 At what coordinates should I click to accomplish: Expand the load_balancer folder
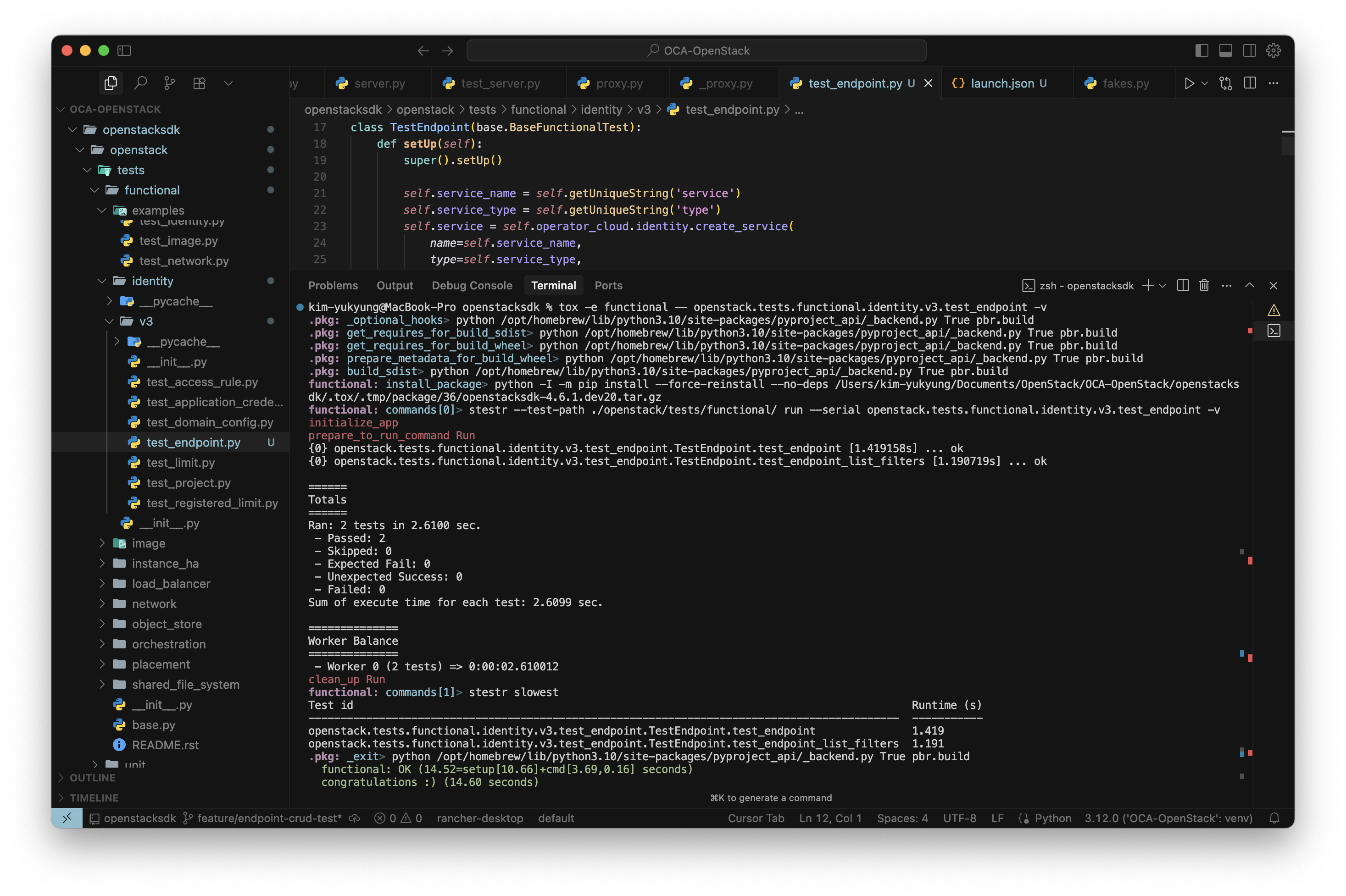pos(171,583)
